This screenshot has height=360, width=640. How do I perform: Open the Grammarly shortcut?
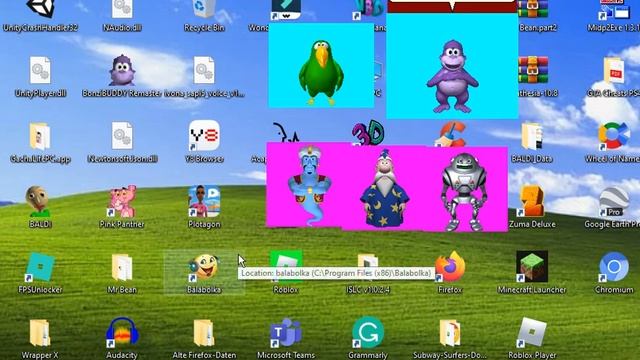pyautogui.click(x=368, y=333)
